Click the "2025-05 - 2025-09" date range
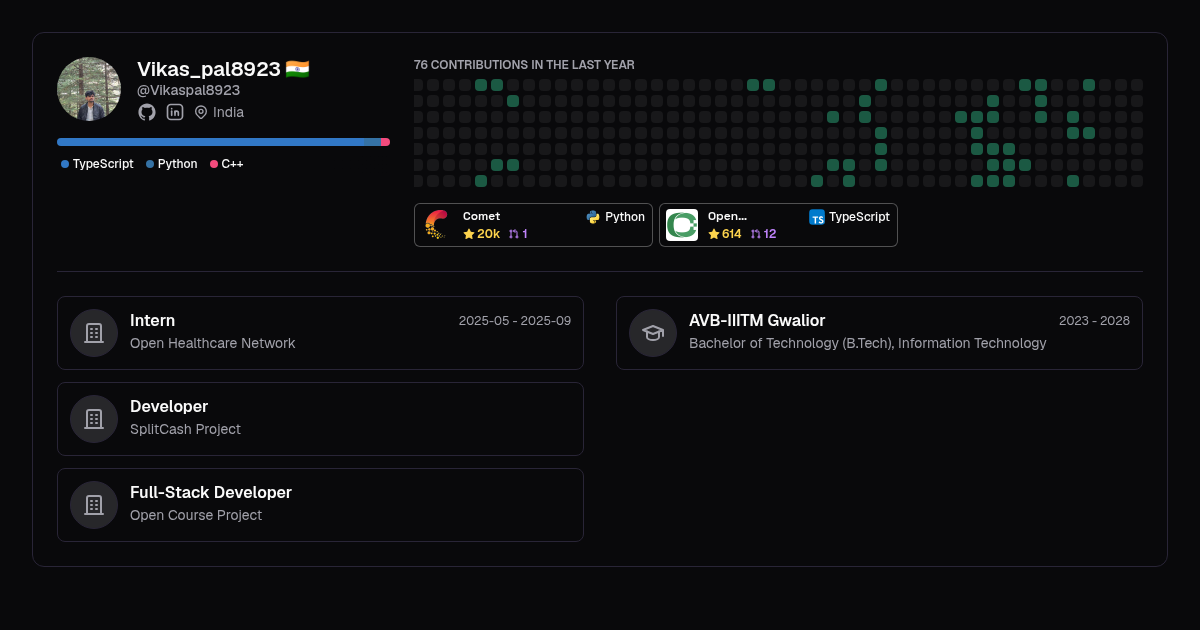 (x=515, y=321)
